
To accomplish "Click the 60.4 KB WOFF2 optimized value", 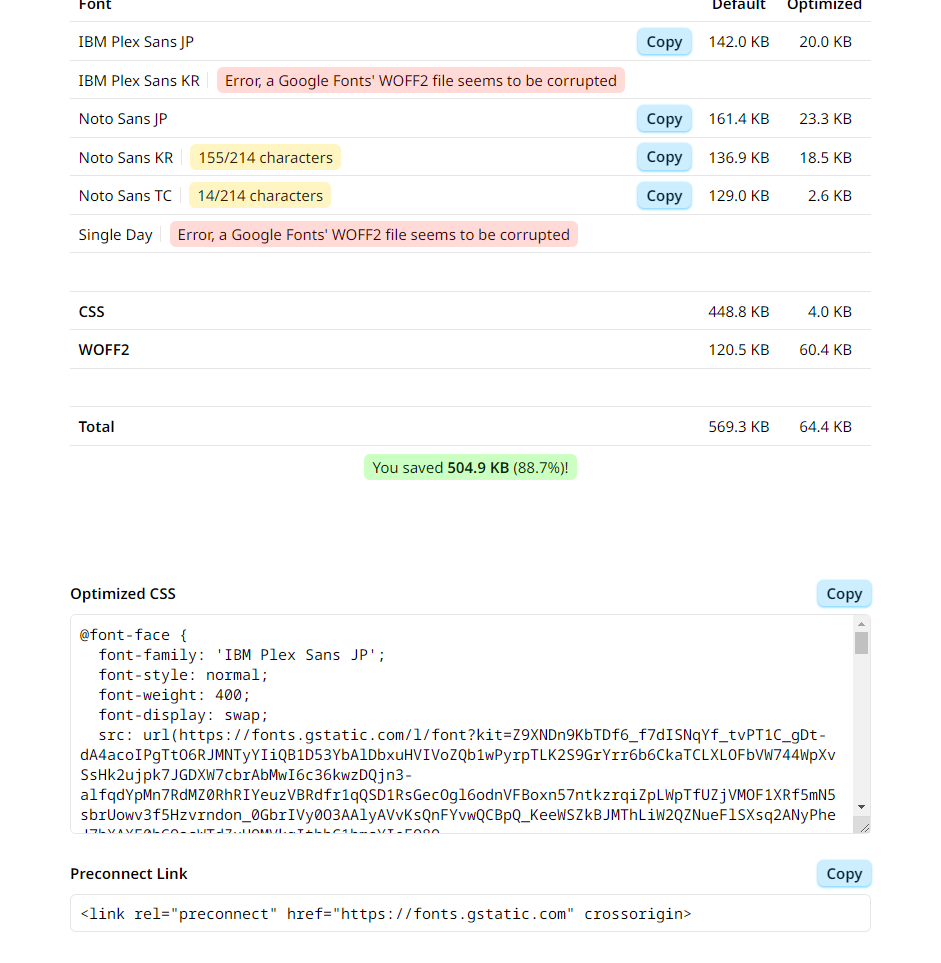I will click(826, 350).
